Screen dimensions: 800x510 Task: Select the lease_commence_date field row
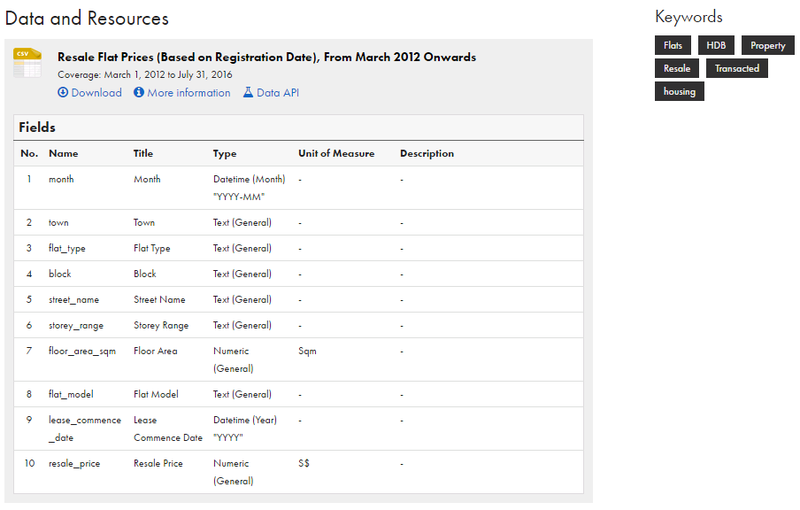click(x=298, y=429)
